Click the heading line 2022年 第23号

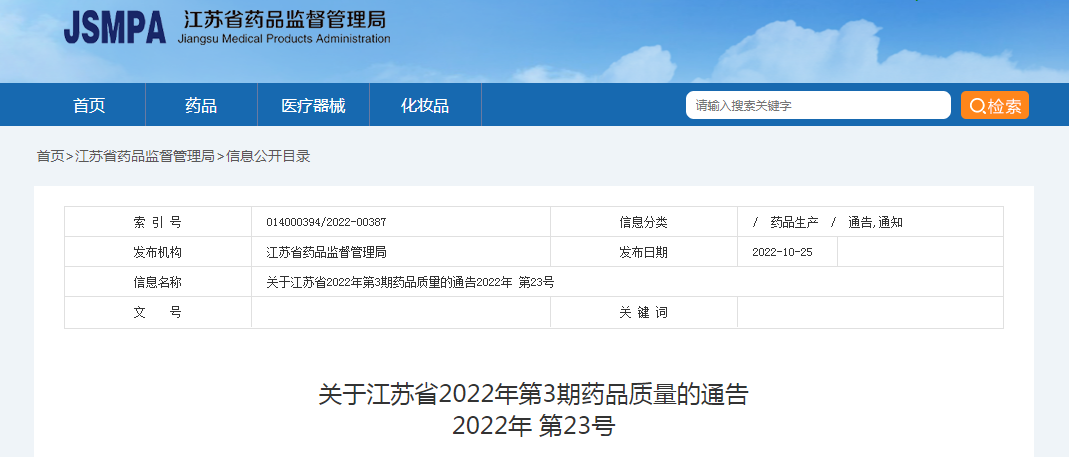pos(534,426)
